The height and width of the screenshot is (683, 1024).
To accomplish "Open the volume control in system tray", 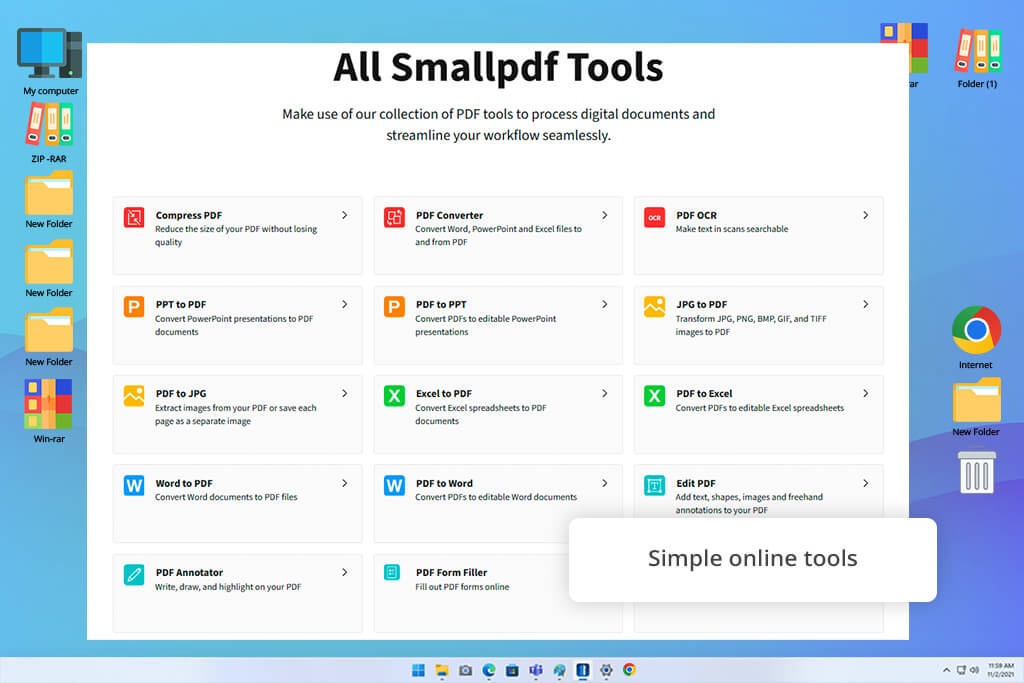I will [x=974, y=670].
